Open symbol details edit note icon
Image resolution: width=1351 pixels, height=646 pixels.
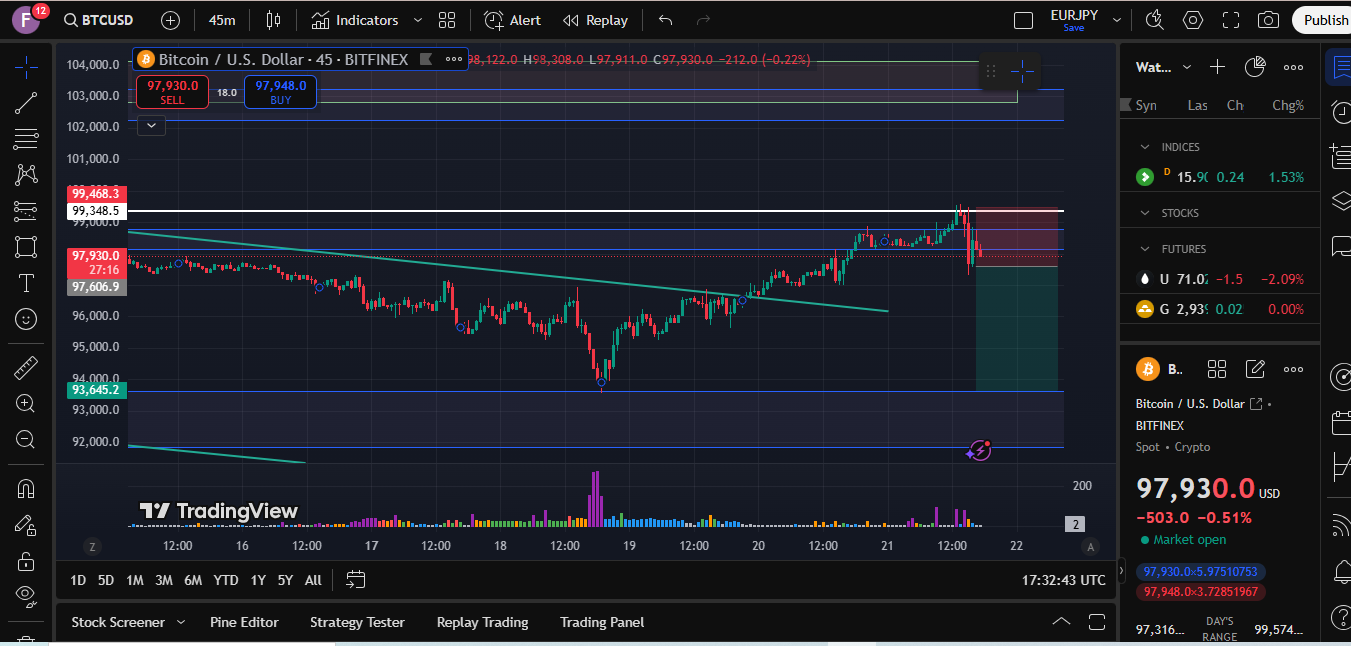coord(1255,369)
